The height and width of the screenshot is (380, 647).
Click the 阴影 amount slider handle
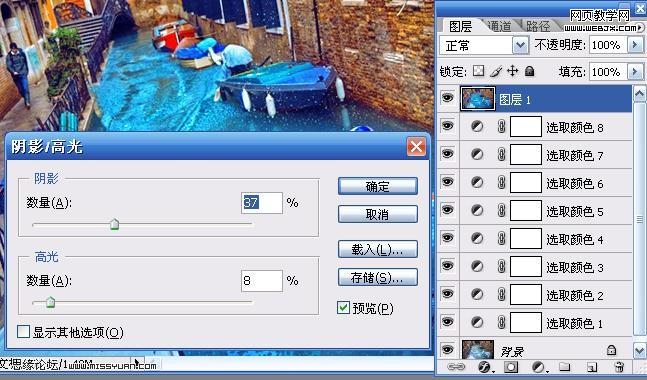[114, 224]
